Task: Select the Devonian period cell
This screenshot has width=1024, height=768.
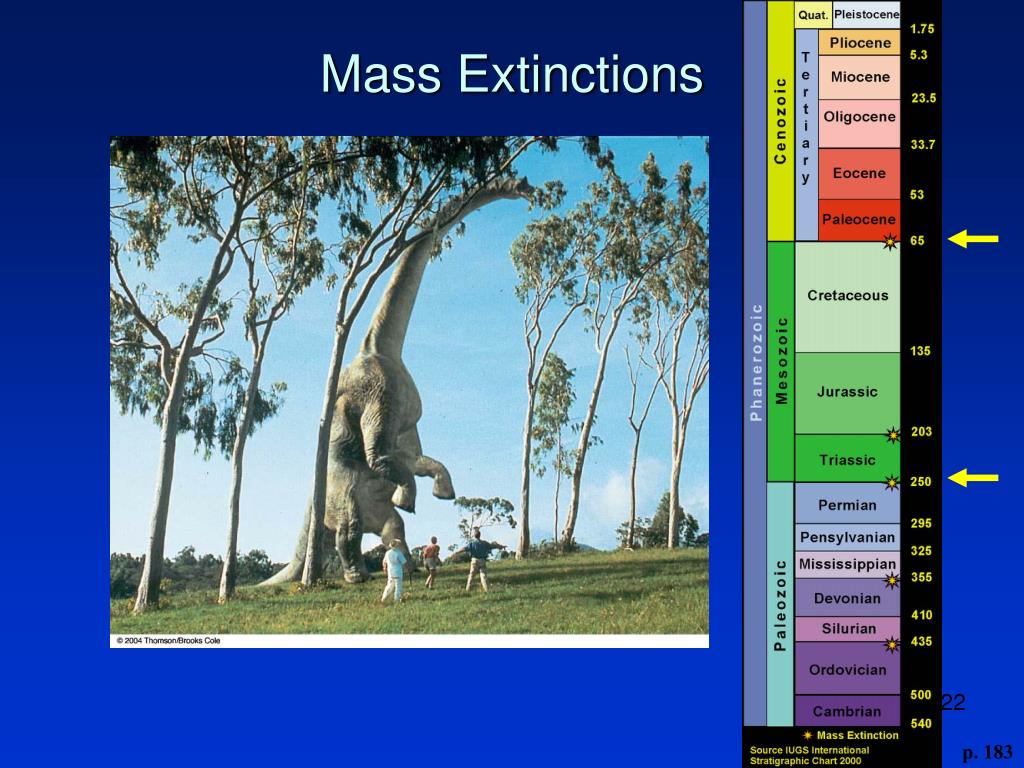Action: coord(848,598)
